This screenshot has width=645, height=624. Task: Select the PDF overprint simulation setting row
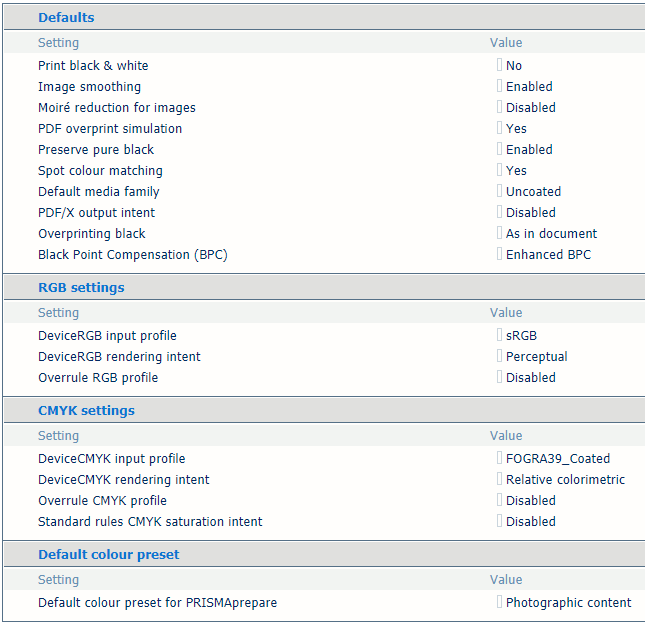(325, 128)
